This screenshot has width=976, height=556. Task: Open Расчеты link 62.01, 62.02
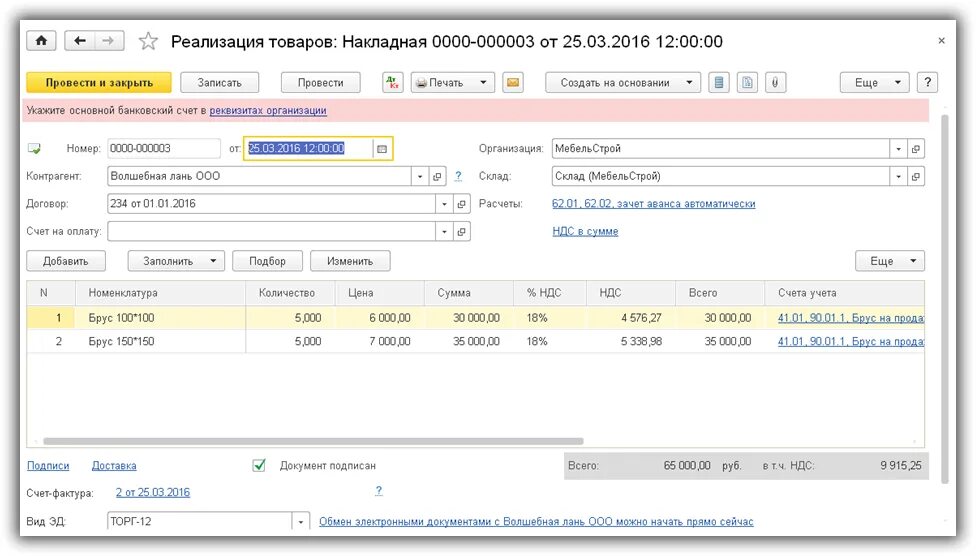pyautogui.click(x=654, y=204)
